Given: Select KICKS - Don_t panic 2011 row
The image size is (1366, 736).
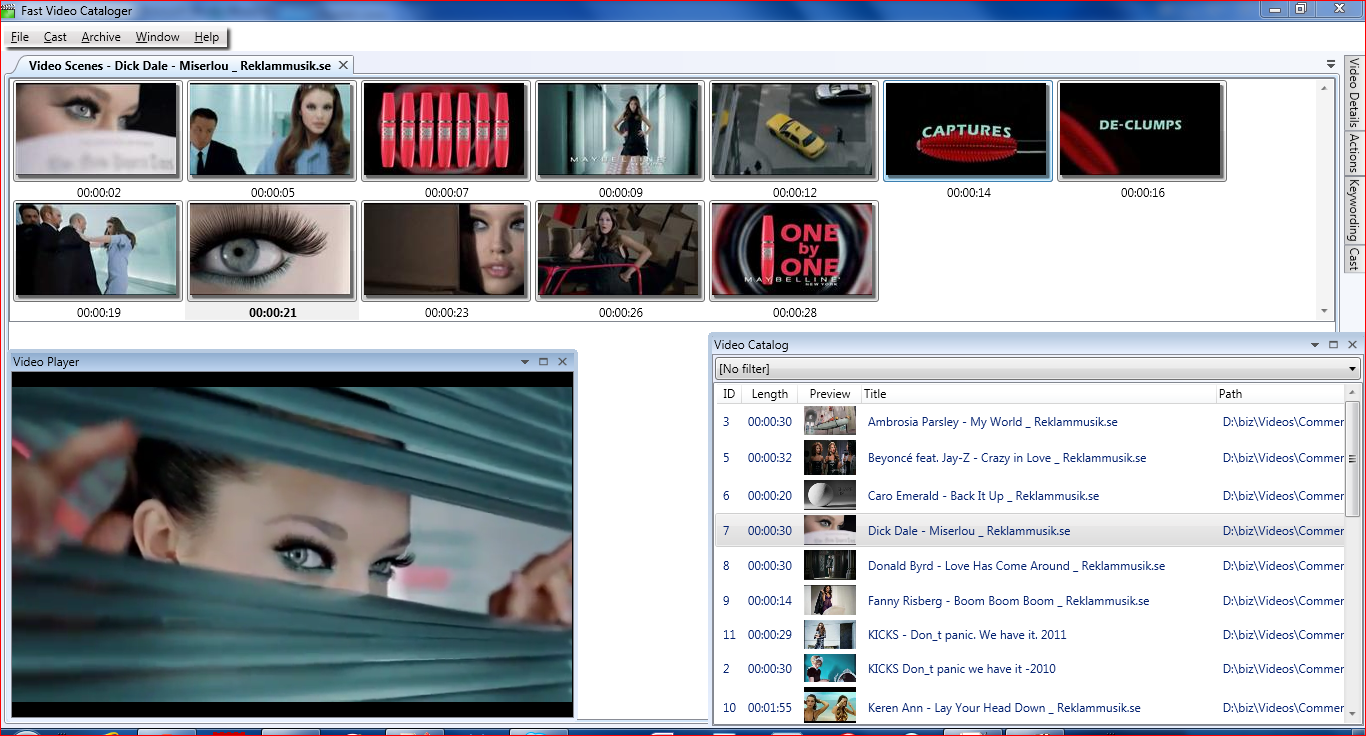Looking at the screenshot, I should click(1030, 635).
